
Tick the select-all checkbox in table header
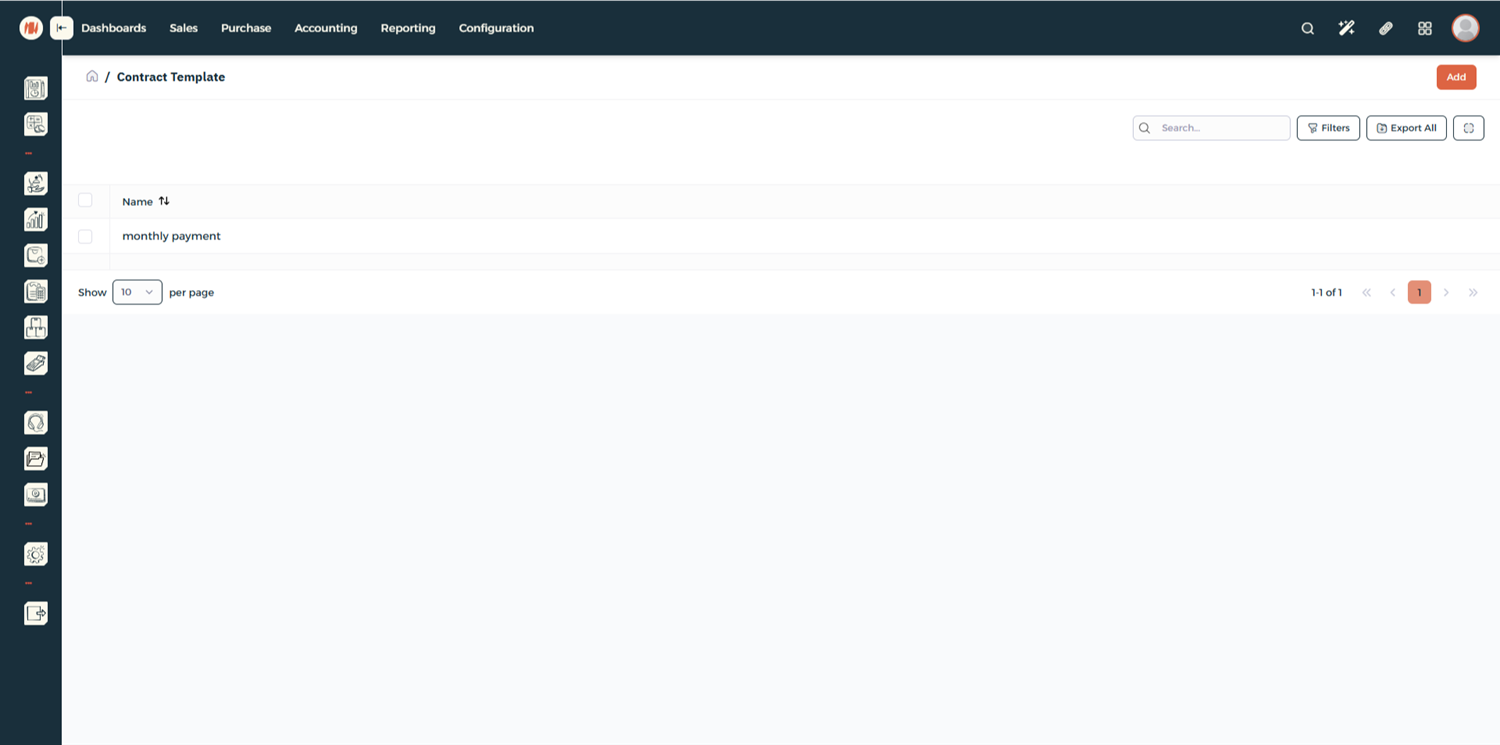(x=85, y=201)
